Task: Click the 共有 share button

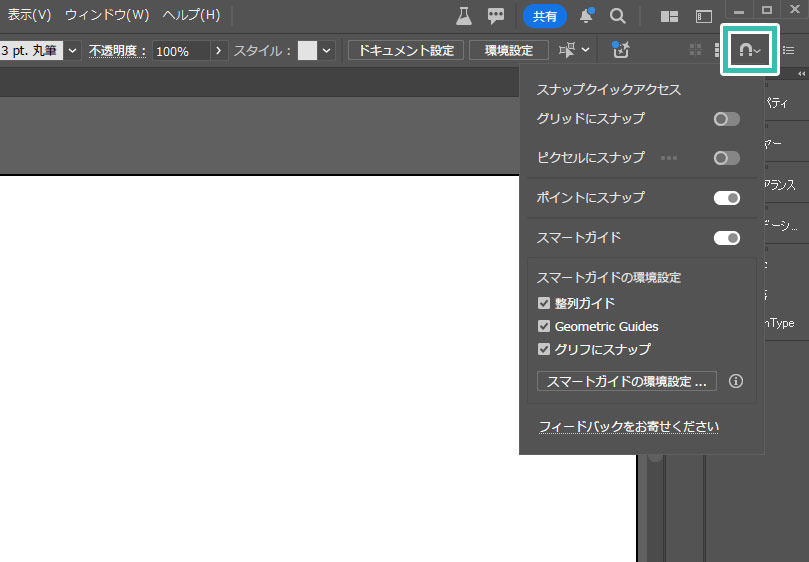Action: [x=545, y=16]
